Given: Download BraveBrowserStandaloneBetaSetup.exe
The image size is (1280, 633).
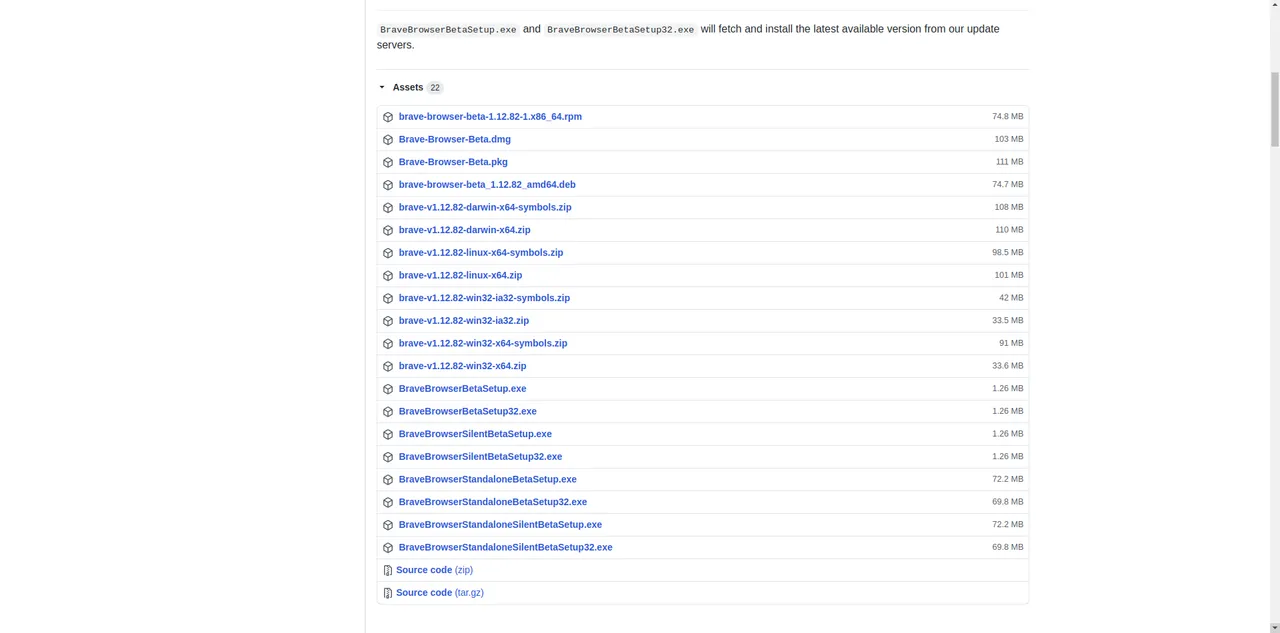Looking at the screenshot, I should point(488,479).
